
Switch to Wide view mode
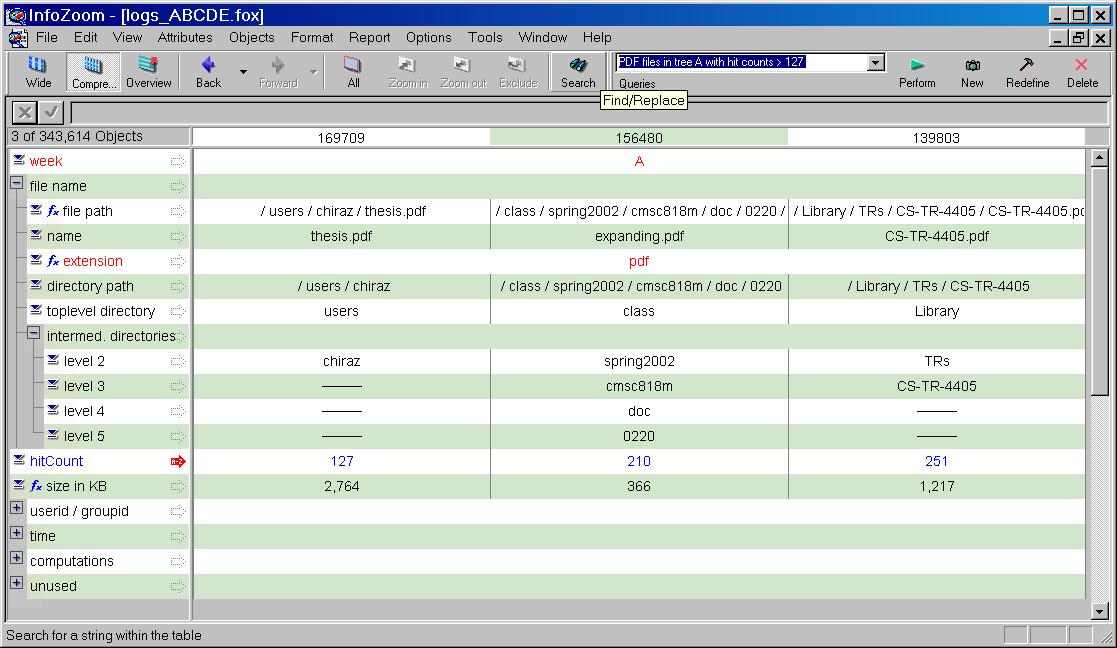[38, 72]
